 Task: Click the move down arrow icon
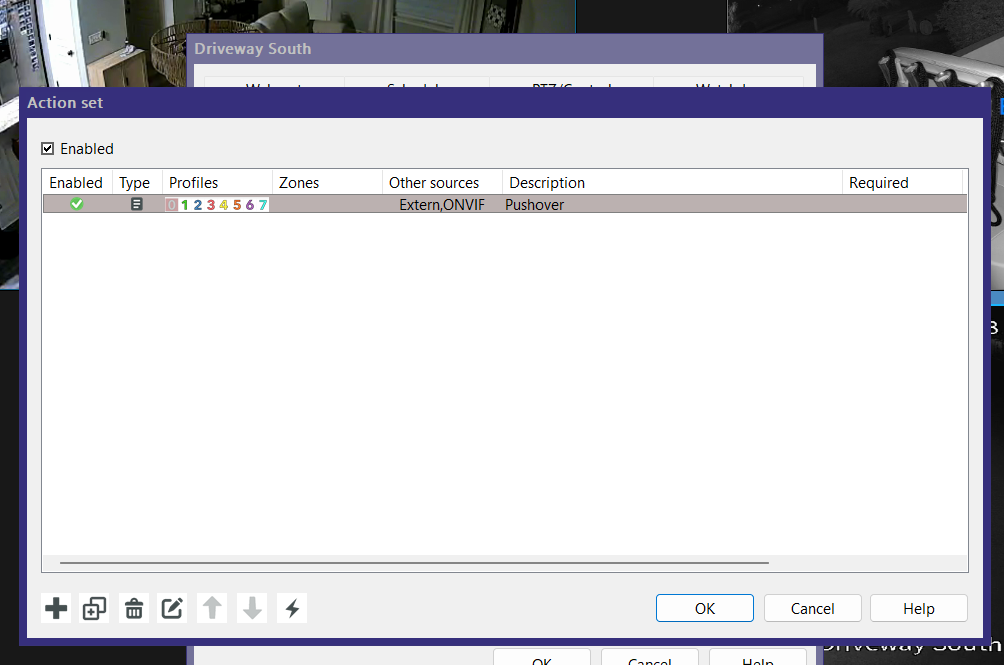click(253, 608)
